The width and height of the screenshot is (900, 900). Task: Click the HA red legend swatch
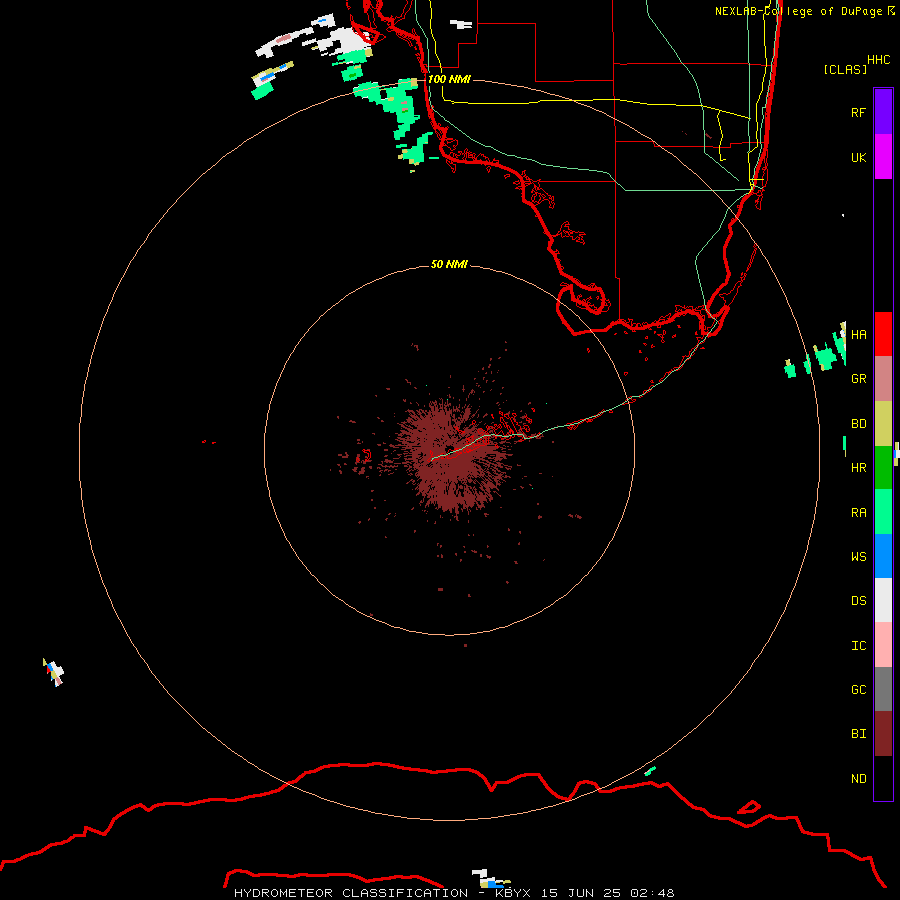click(883, 334)
